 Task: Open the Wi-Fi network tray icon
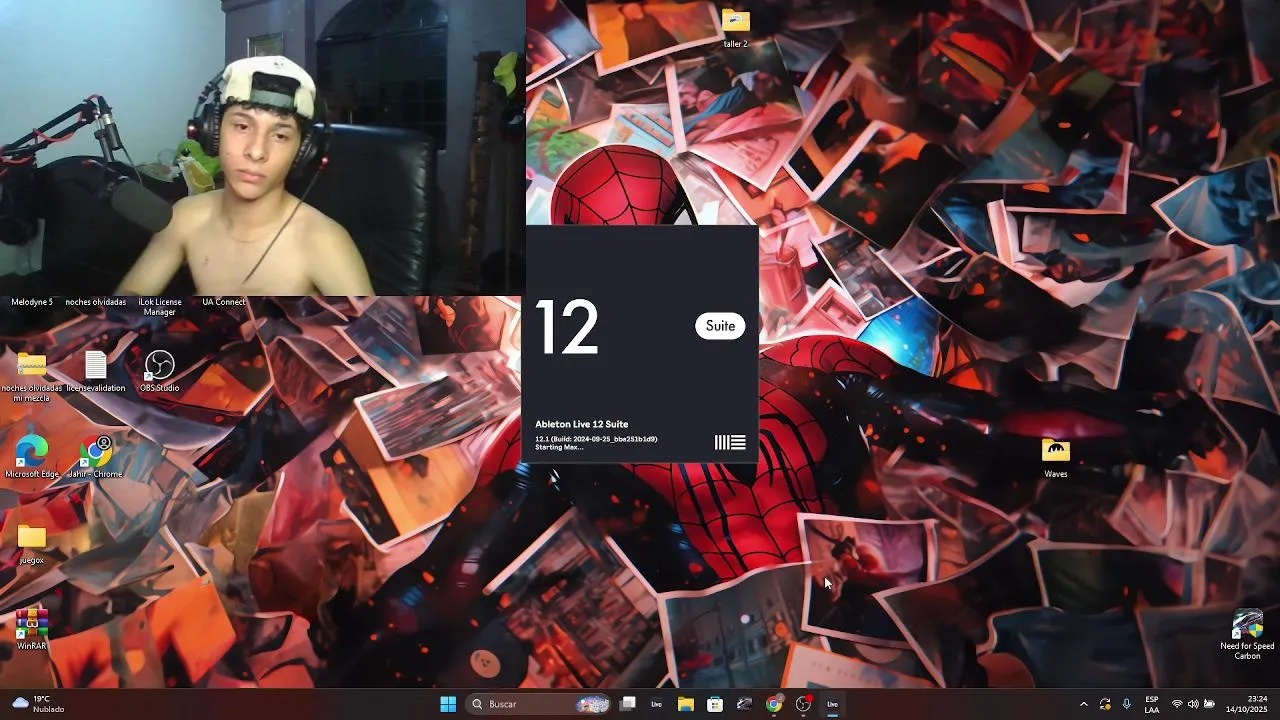tap(1177, 704)
